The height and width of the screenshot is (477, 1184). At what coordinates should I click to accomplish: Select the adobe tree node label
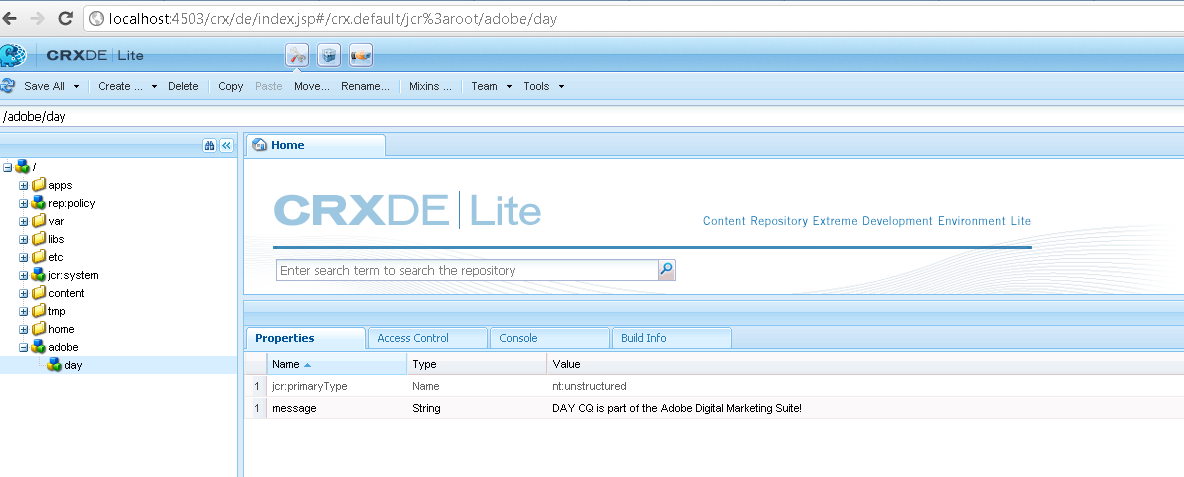tap(63, 347)
